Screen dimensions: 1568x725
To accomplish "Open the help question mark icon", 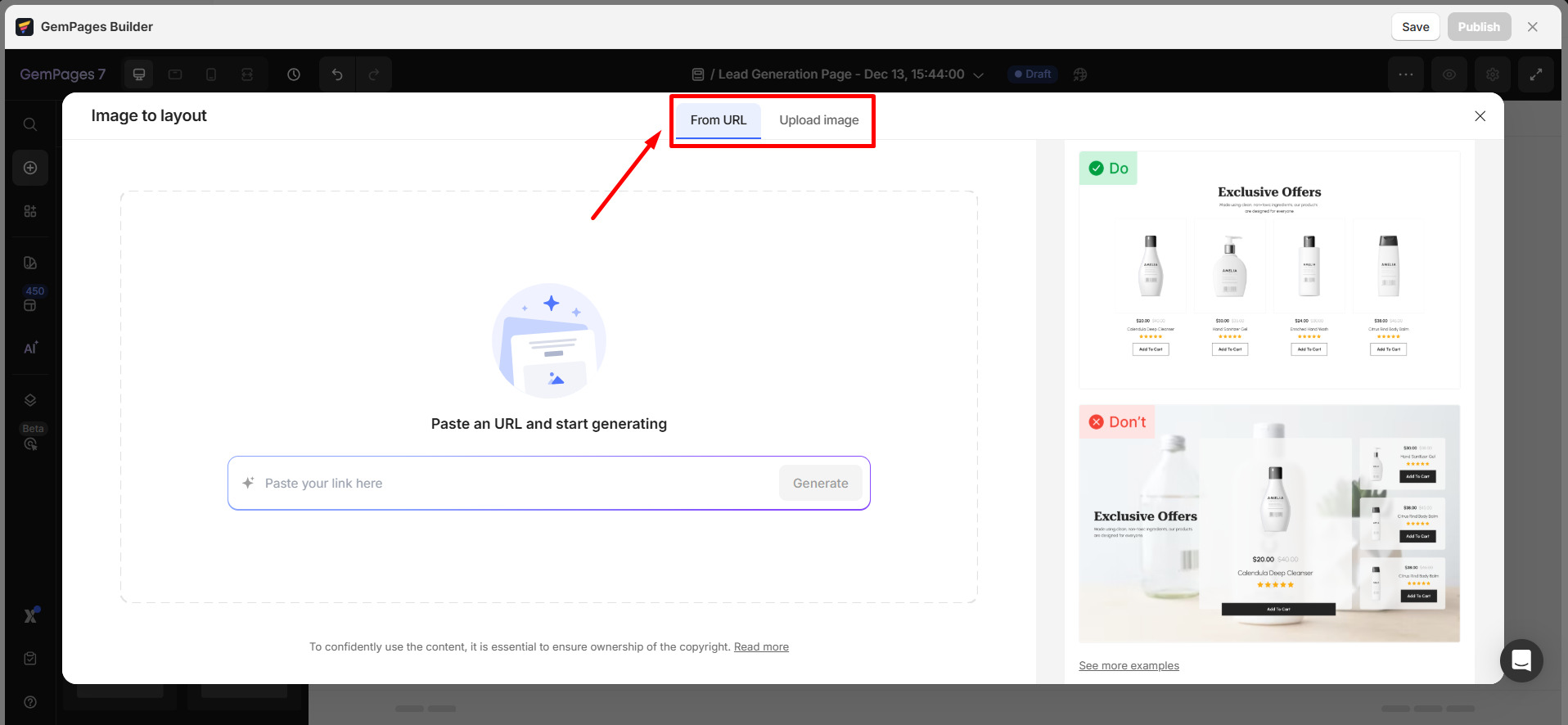I will tap(30, 702).
